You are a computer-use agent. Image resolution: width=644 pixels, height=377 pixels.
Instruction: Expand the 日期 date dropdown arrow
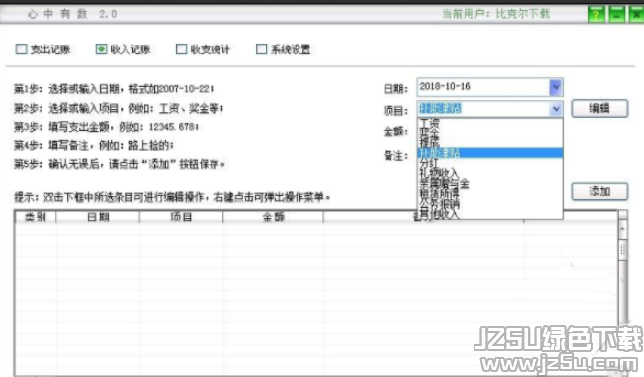[556, 87]
